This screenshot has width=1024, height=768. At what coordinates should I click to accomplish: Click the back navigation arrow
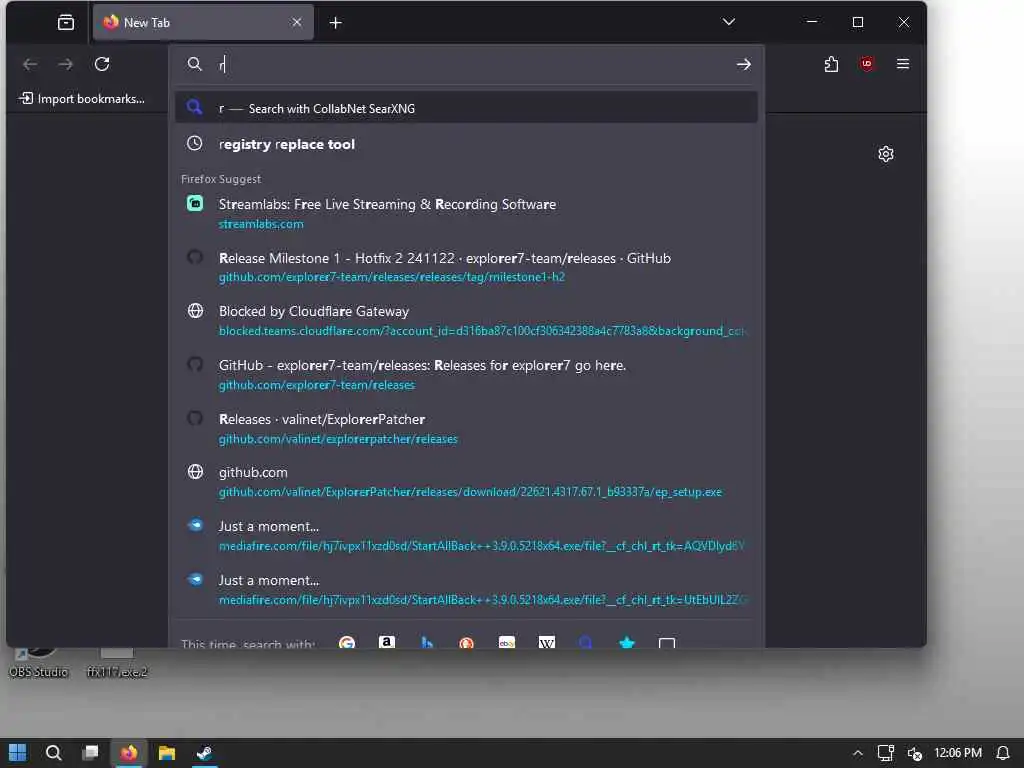(30, 64)
